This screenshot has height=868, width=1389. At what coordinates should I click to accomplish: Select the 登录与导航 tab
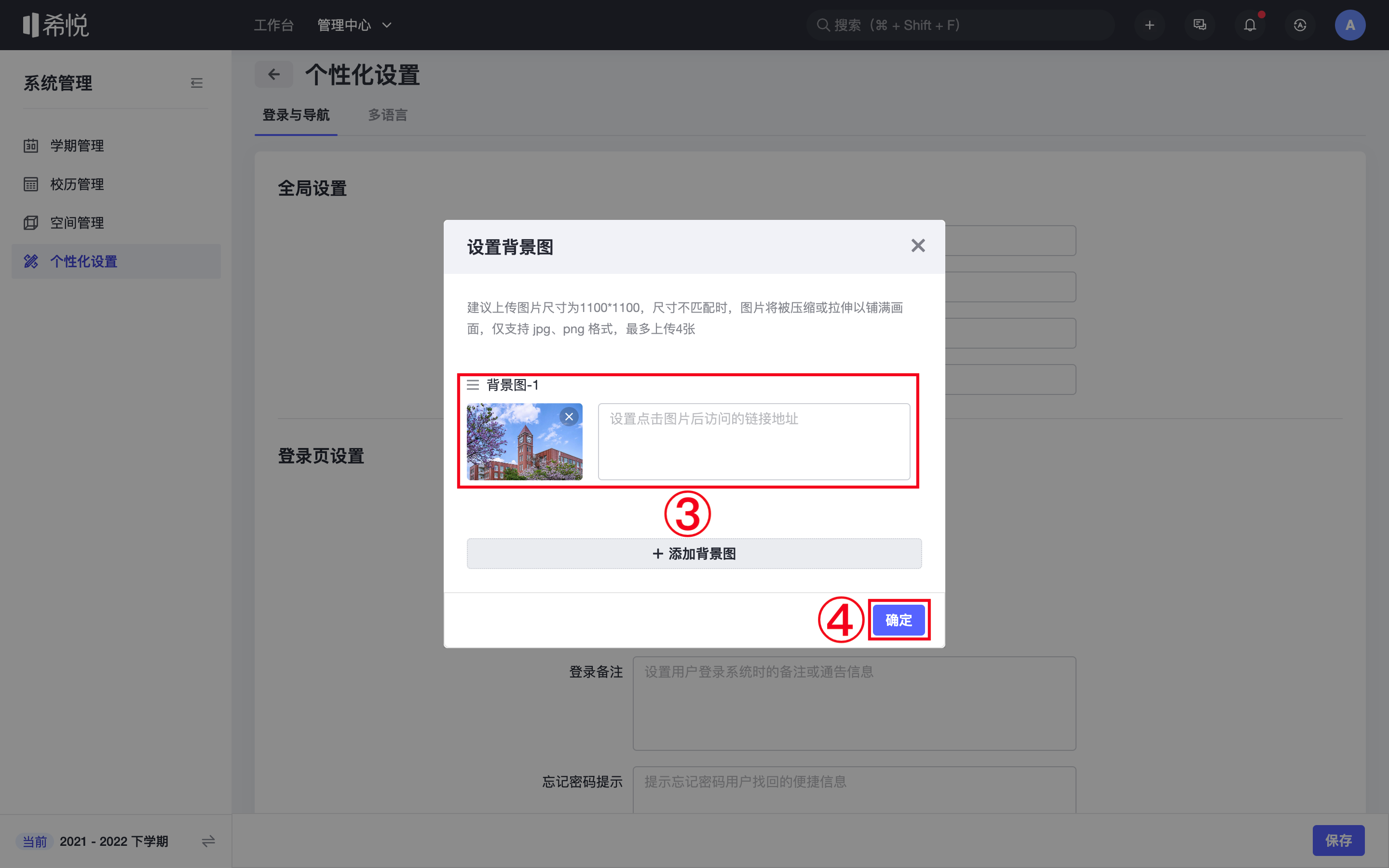pyautogui.click(x=296, y=115)
